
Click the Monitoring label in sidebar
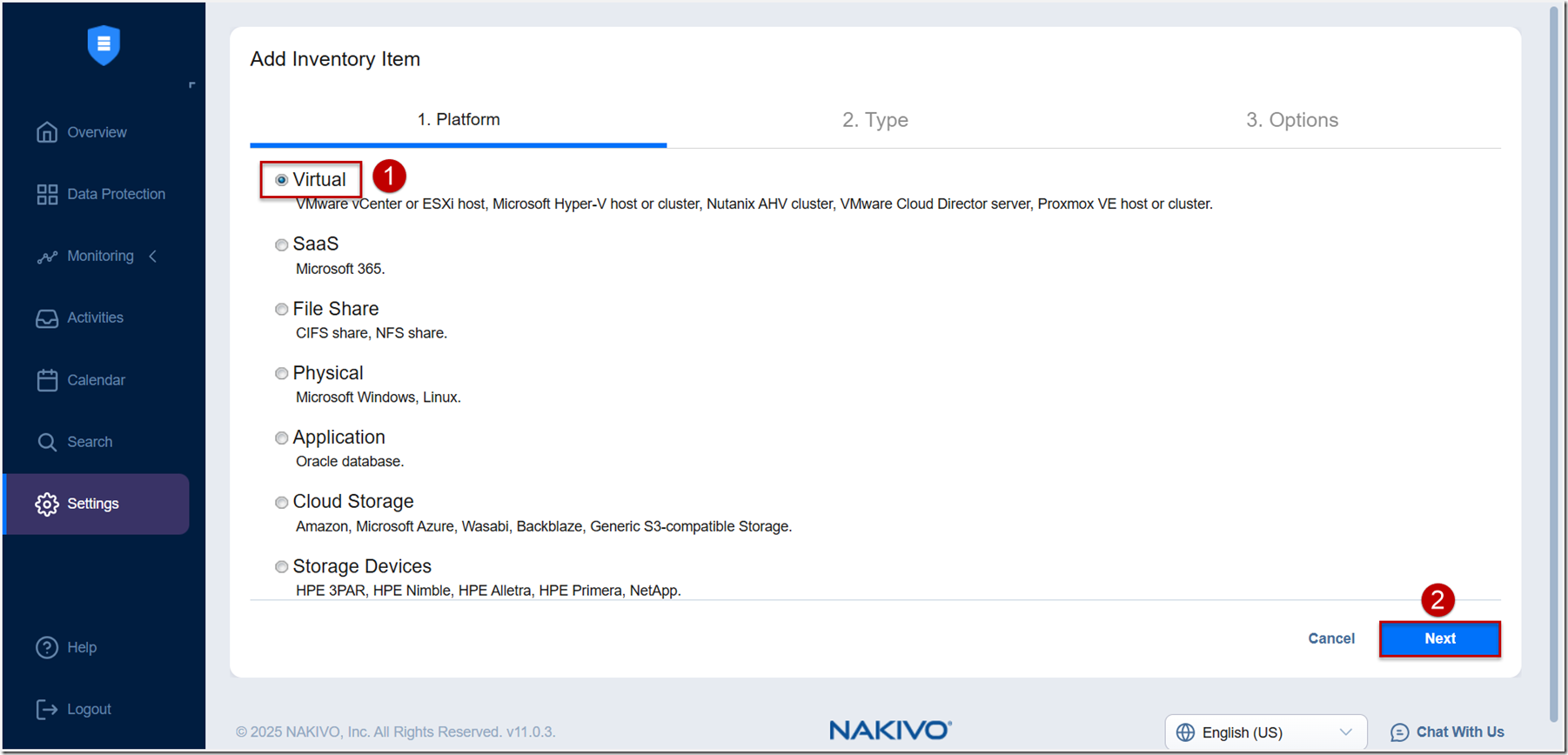[x=100, y=256]
